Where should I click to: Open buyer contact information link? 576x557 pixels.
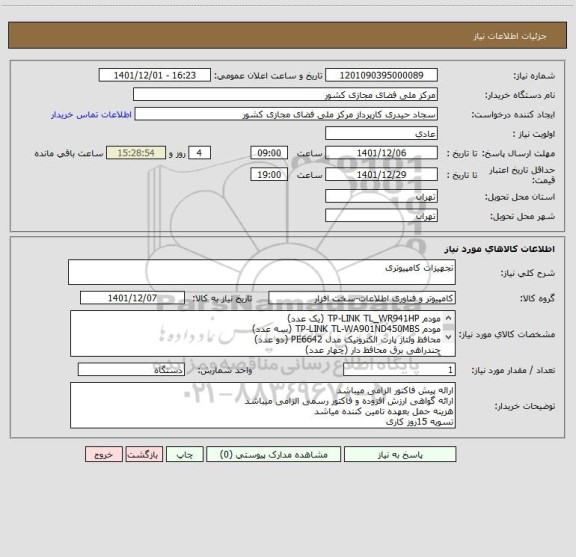click(91, 115)
